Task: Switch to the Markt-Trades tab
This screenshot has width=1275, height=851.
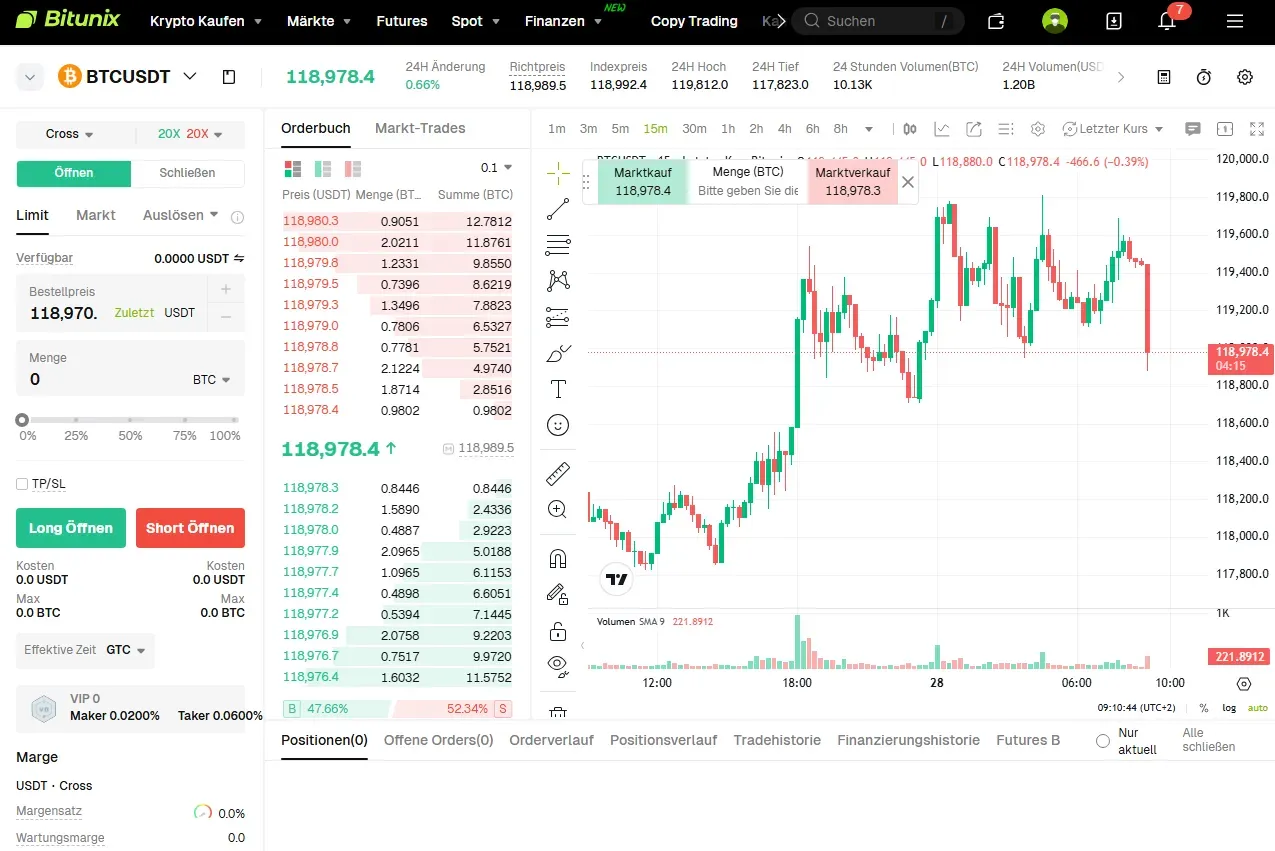Action: coord(420,128)
